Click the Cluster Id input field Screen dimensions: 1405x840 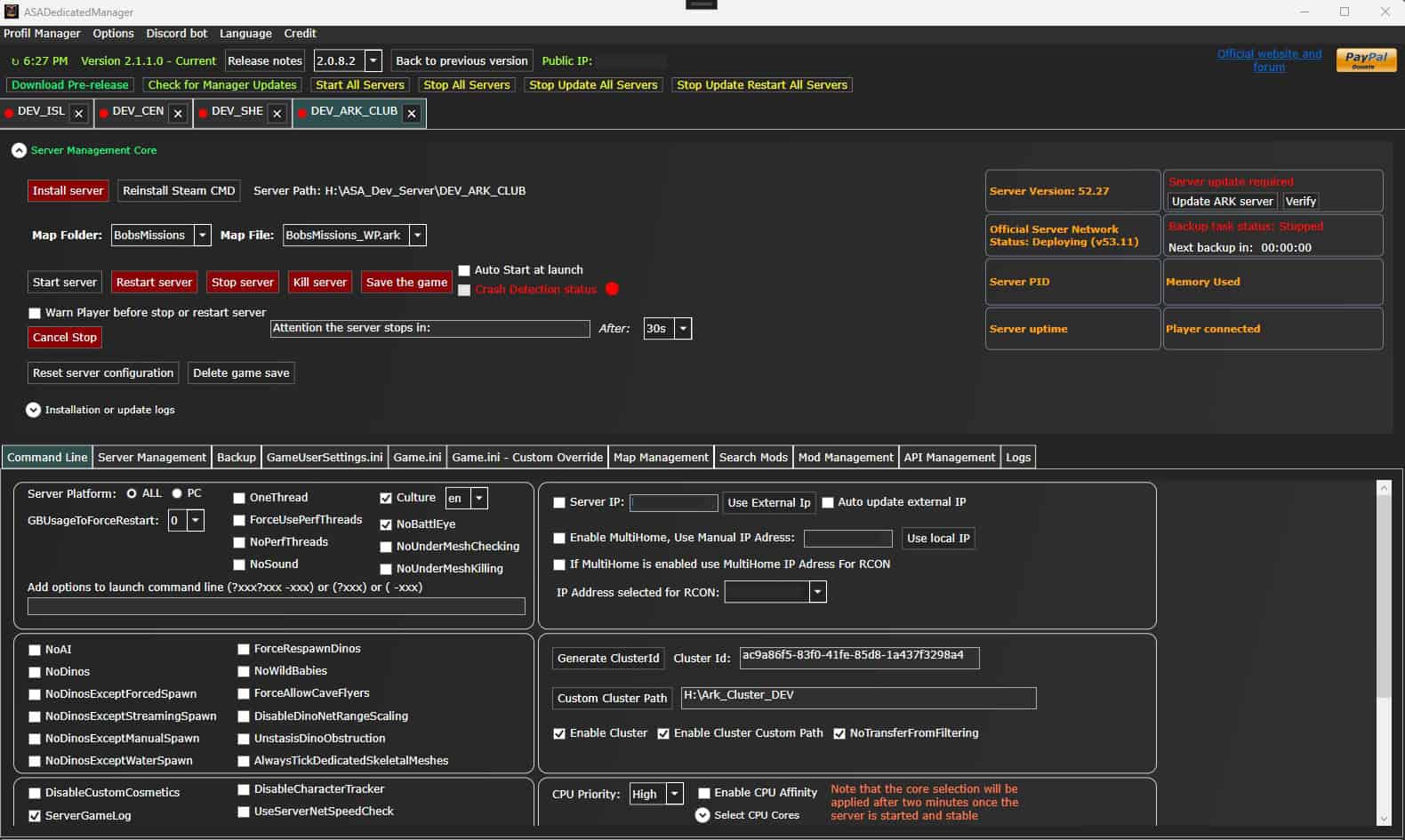(858, 657)
